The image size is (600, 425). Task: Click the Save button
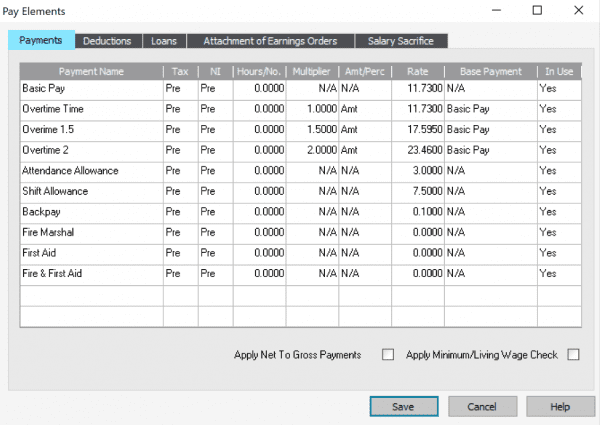(404, 406)
